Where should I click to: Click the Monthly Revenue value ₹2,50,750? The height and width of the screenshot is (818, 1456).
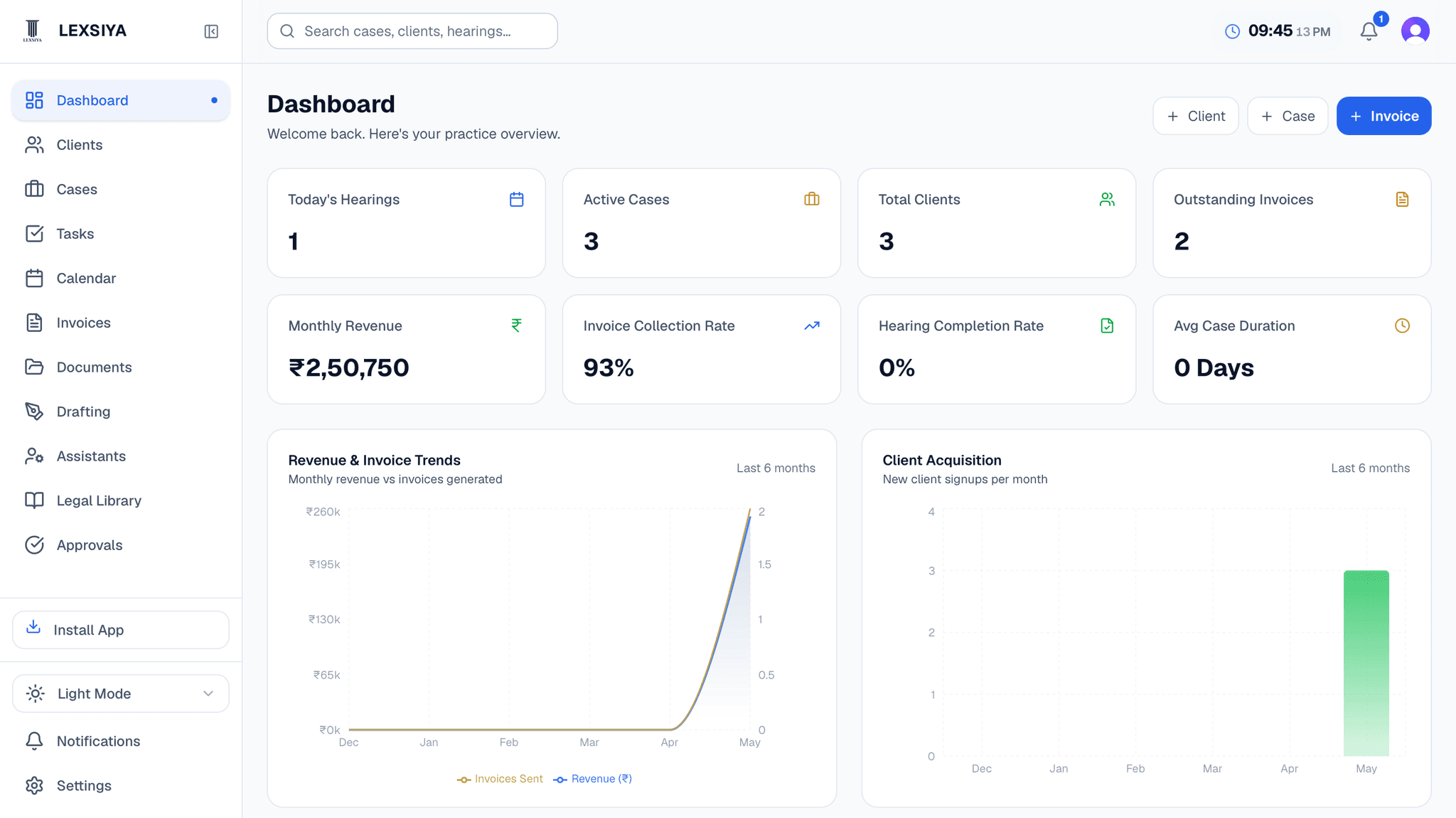coord(348,367)
